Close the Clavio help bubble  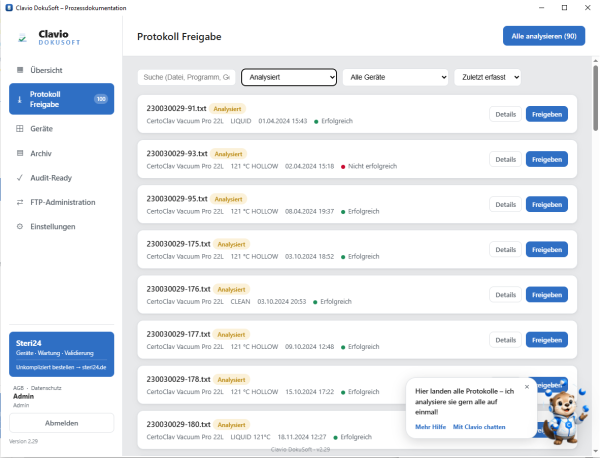click(527, 387)
